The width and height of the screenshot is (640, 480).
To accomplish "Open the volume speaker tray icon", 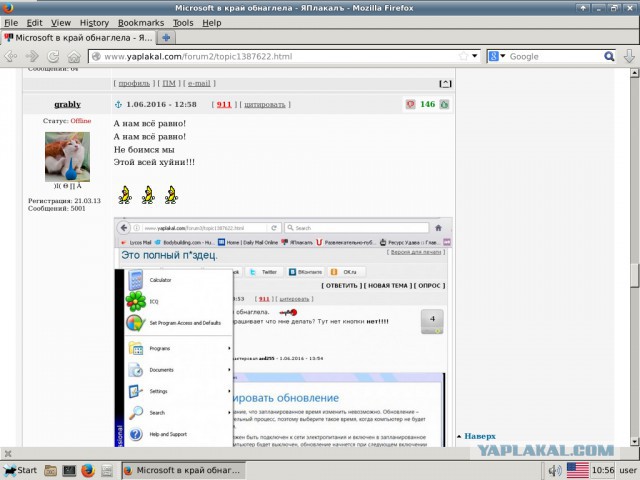I will (555, 471).
